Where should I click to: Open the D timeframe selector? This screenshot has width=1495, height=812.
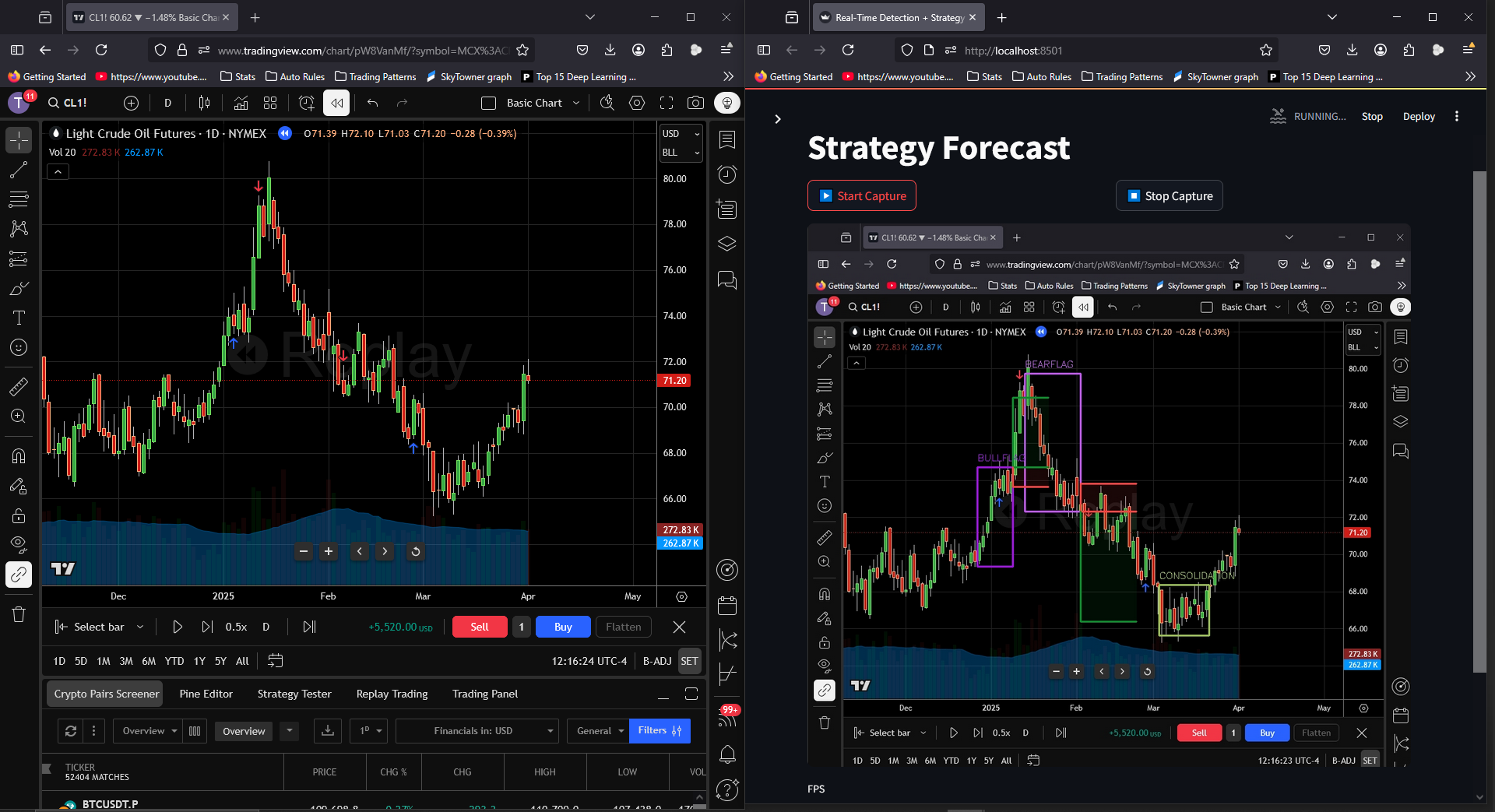[x=167, y=103]
